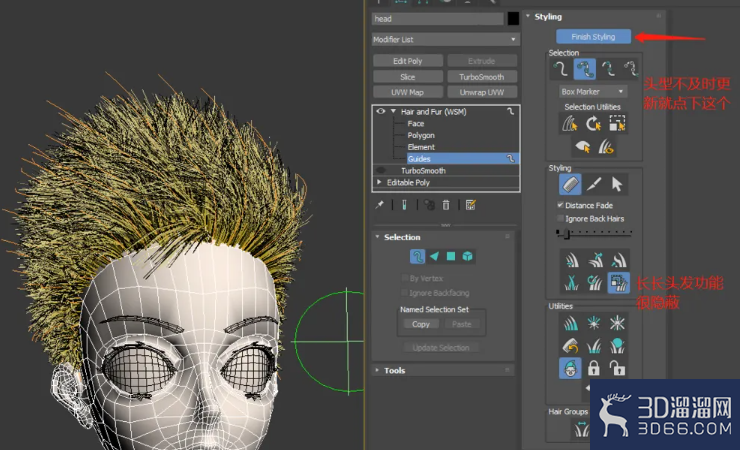Toggle the TurboSmooth stack entry visibility eye
Screen dimensions: 740x450
point(380,170)
